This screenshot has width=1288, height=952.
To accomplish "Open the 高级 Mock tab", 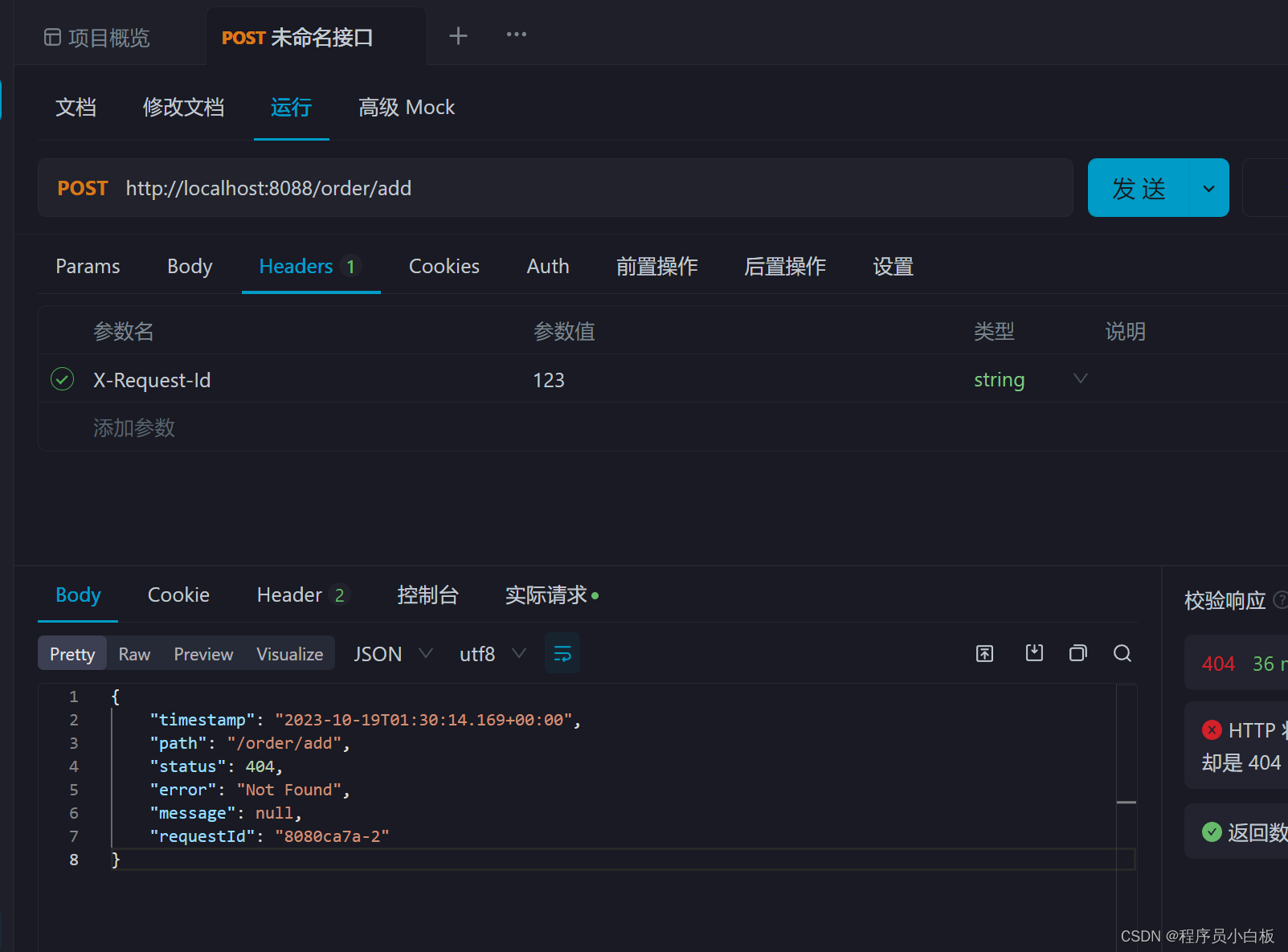I will (x=407, y=108).
